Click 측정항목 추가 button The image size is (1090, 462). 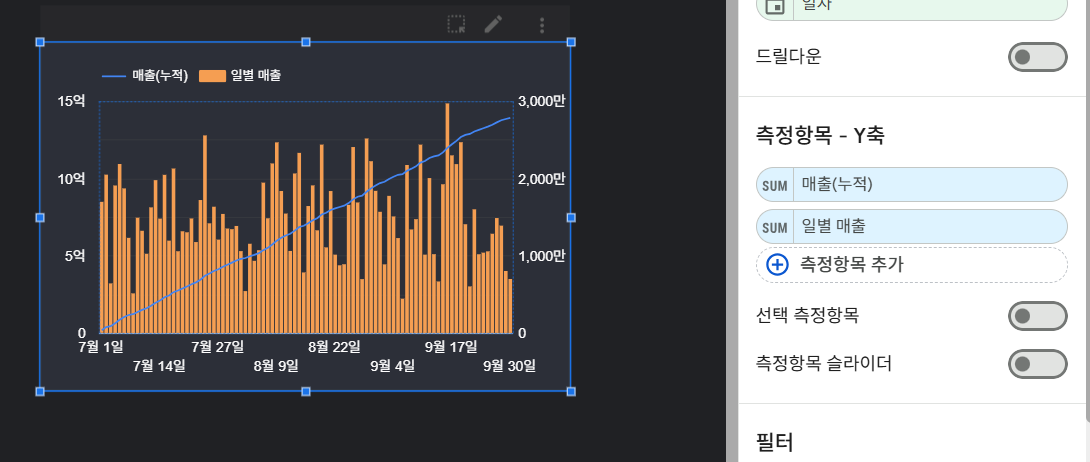click(x=911, y=265)
